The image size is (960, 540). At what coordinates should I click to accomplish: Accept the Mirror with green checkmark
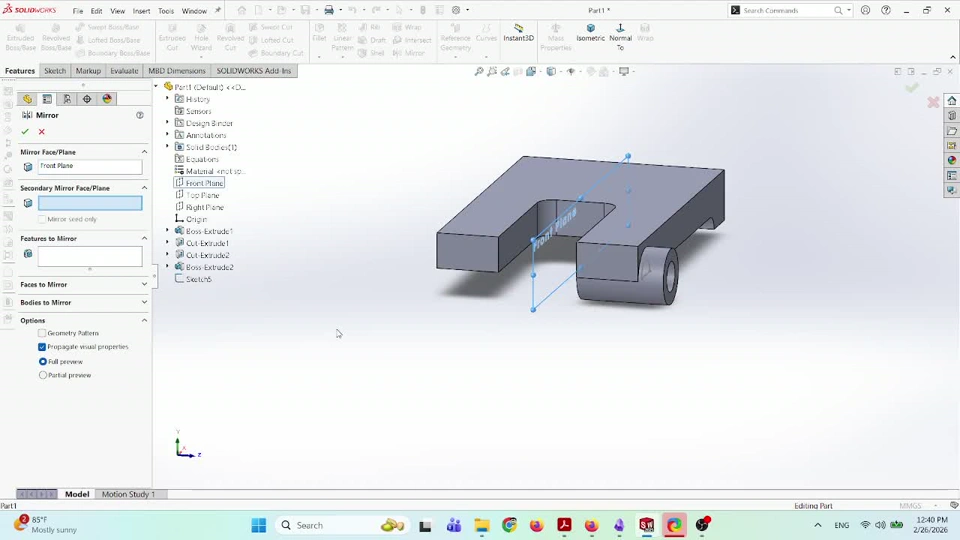25,132
